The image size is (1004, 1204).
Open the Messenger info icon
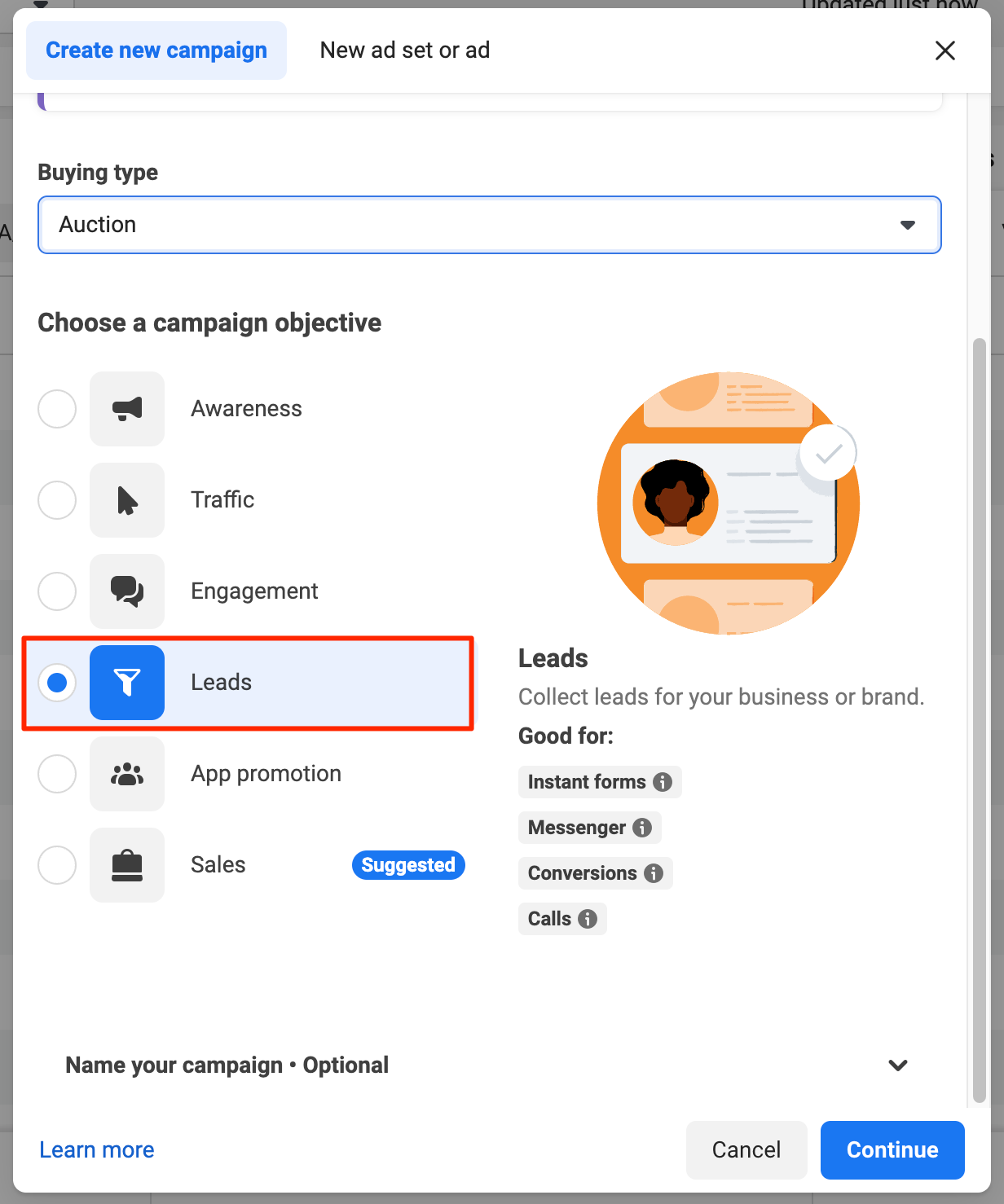tap(643, 827)
